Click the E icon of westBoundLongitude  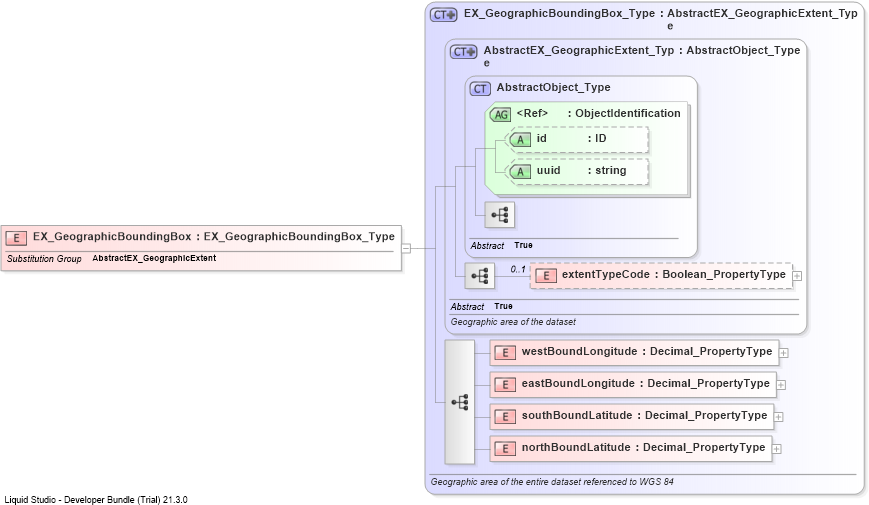tap(505, 353)
